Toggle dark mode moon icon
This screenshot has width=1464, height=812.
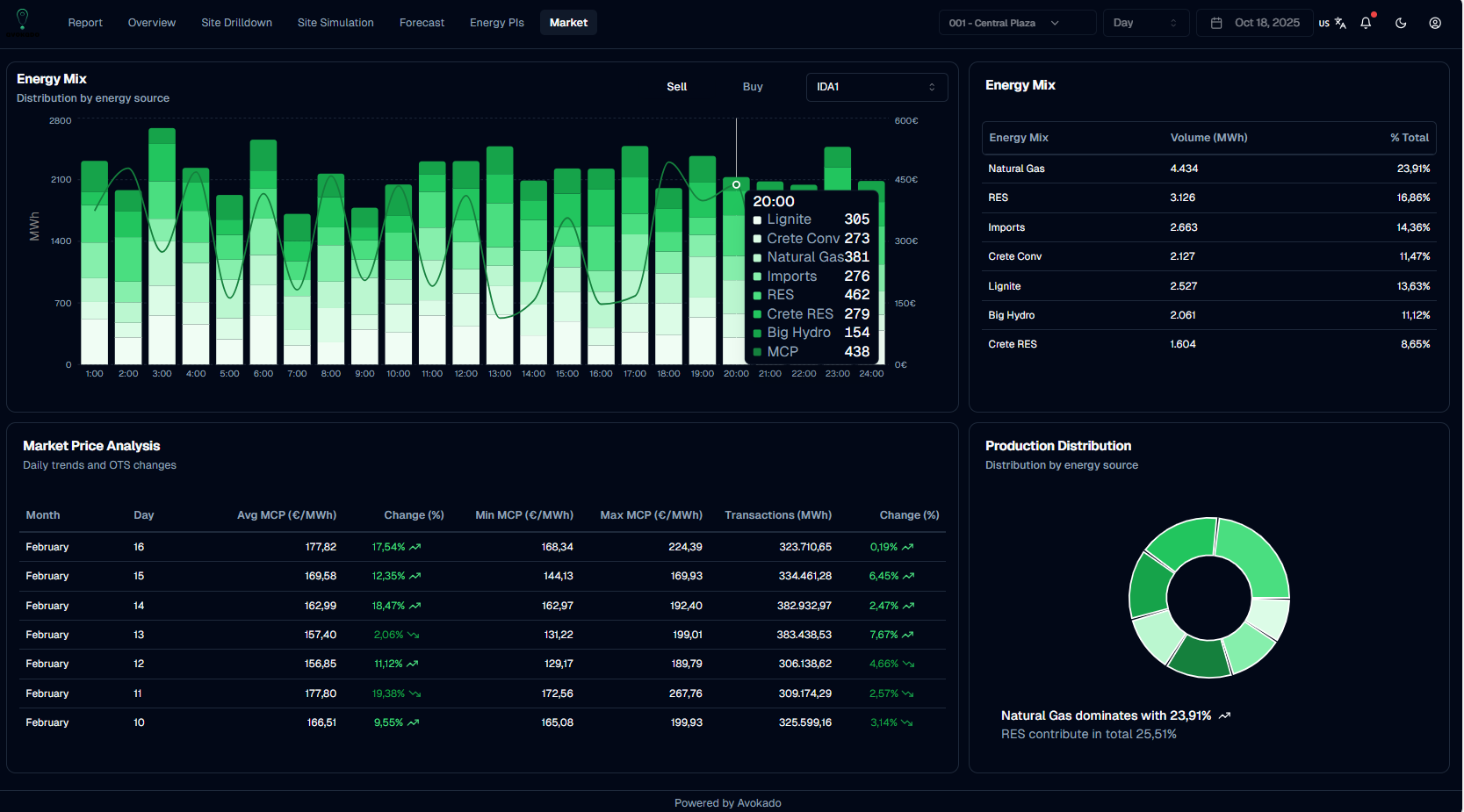pos(1401,23)
